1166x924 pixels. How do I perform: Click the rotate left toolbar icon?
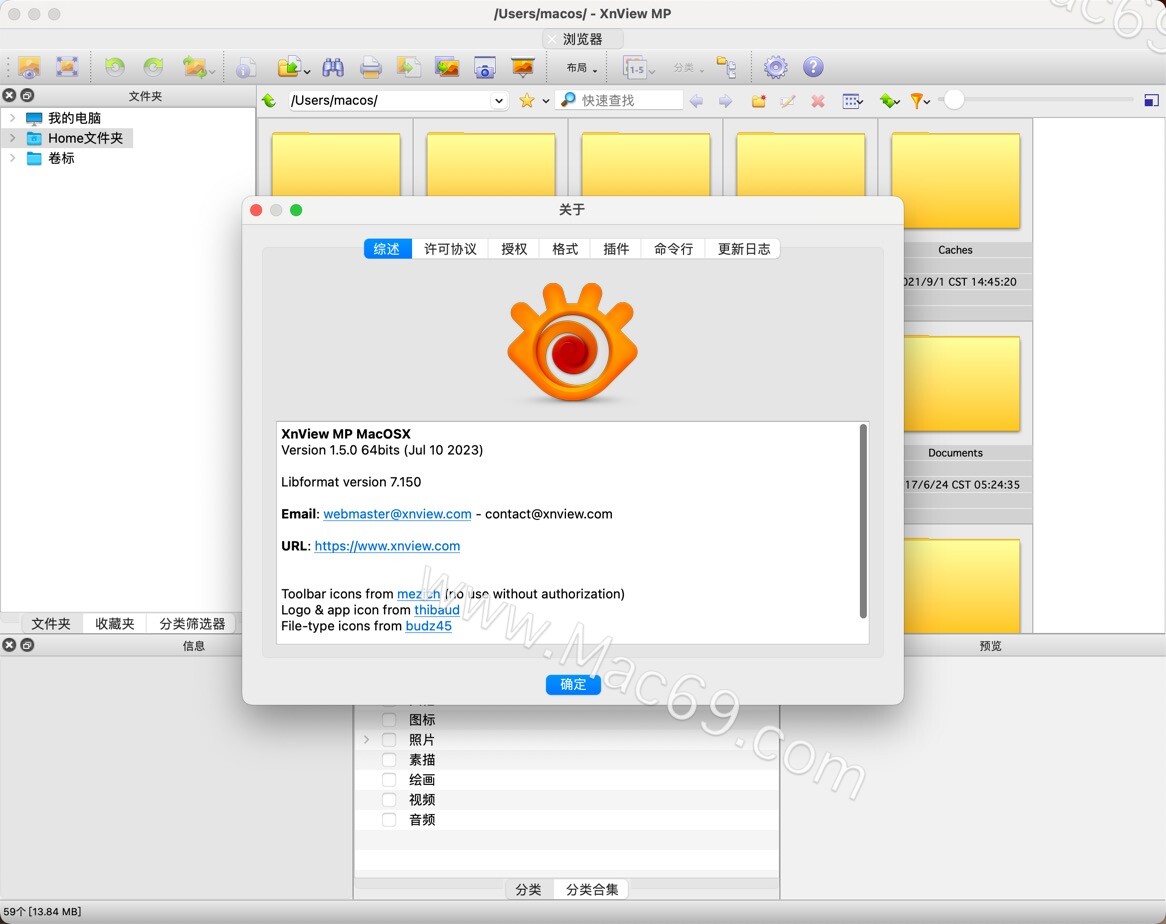coord(116,67)
